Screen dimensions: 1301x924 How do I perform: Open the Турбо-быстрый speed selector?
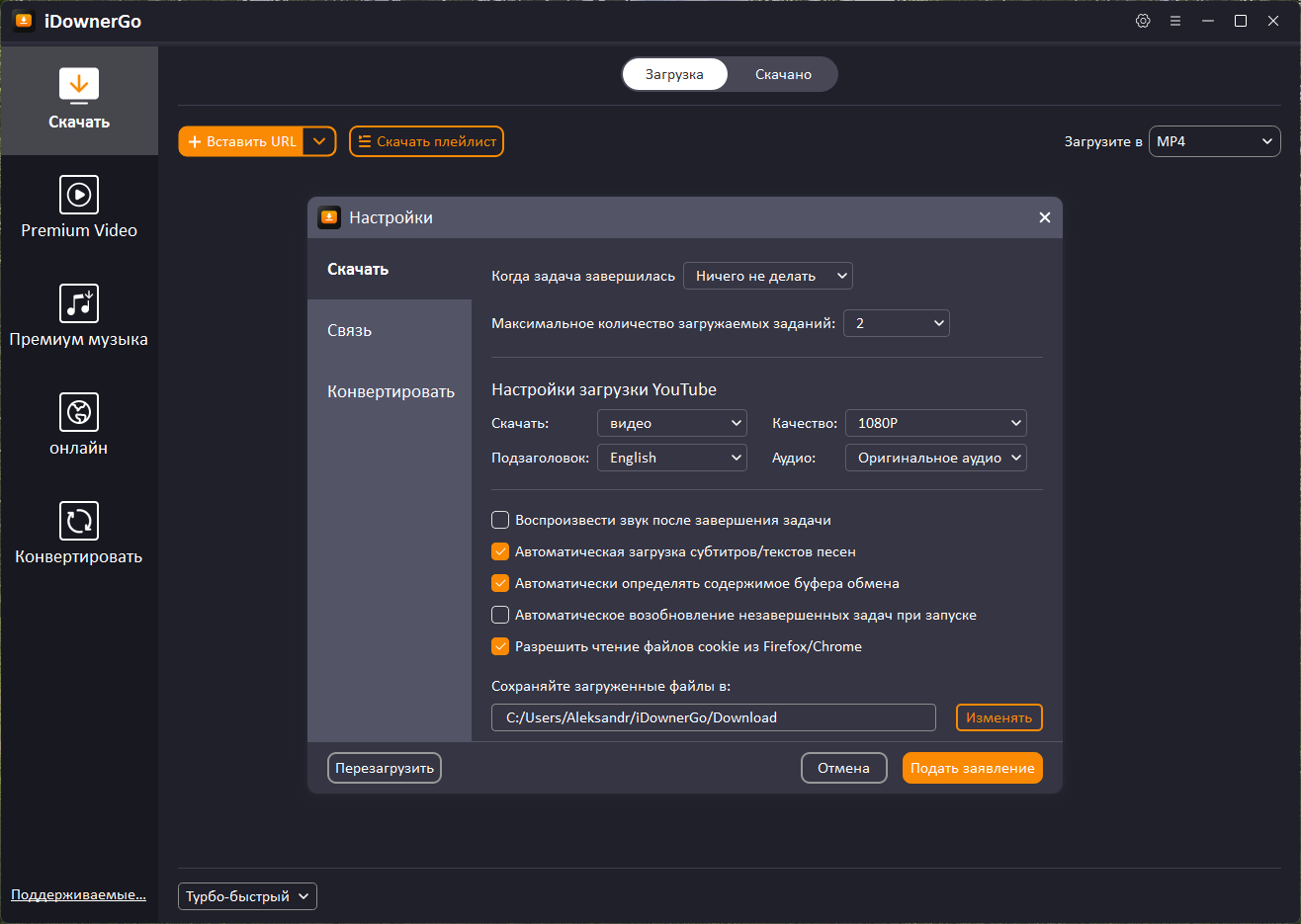tap(247, 896)
